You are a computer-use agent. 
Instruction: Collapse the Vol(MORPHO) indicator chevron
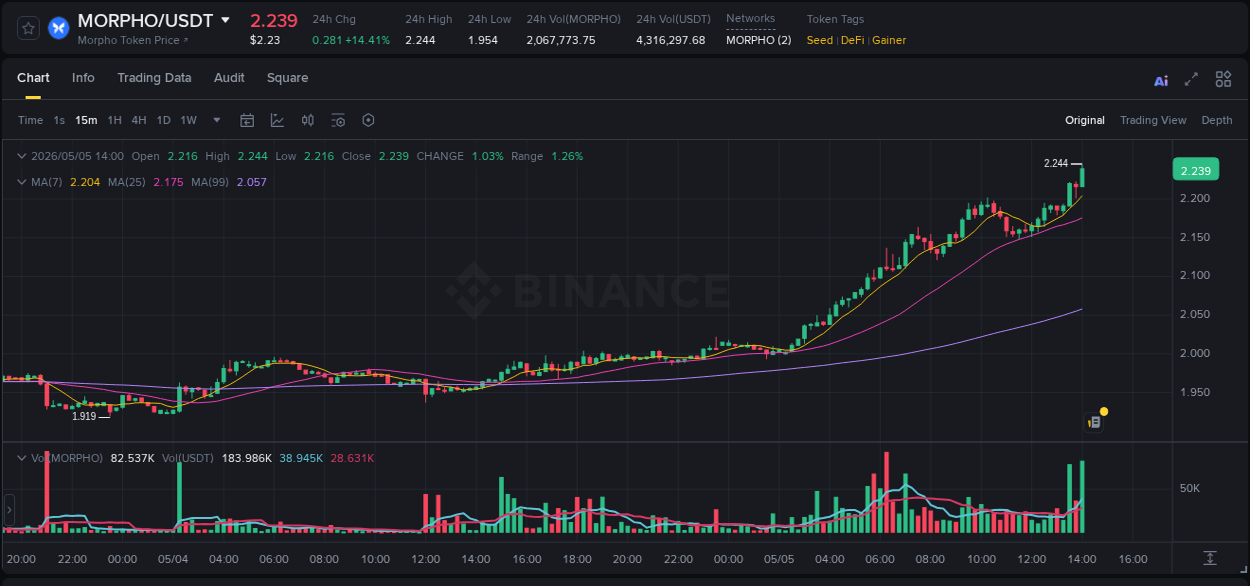(22, 457)
